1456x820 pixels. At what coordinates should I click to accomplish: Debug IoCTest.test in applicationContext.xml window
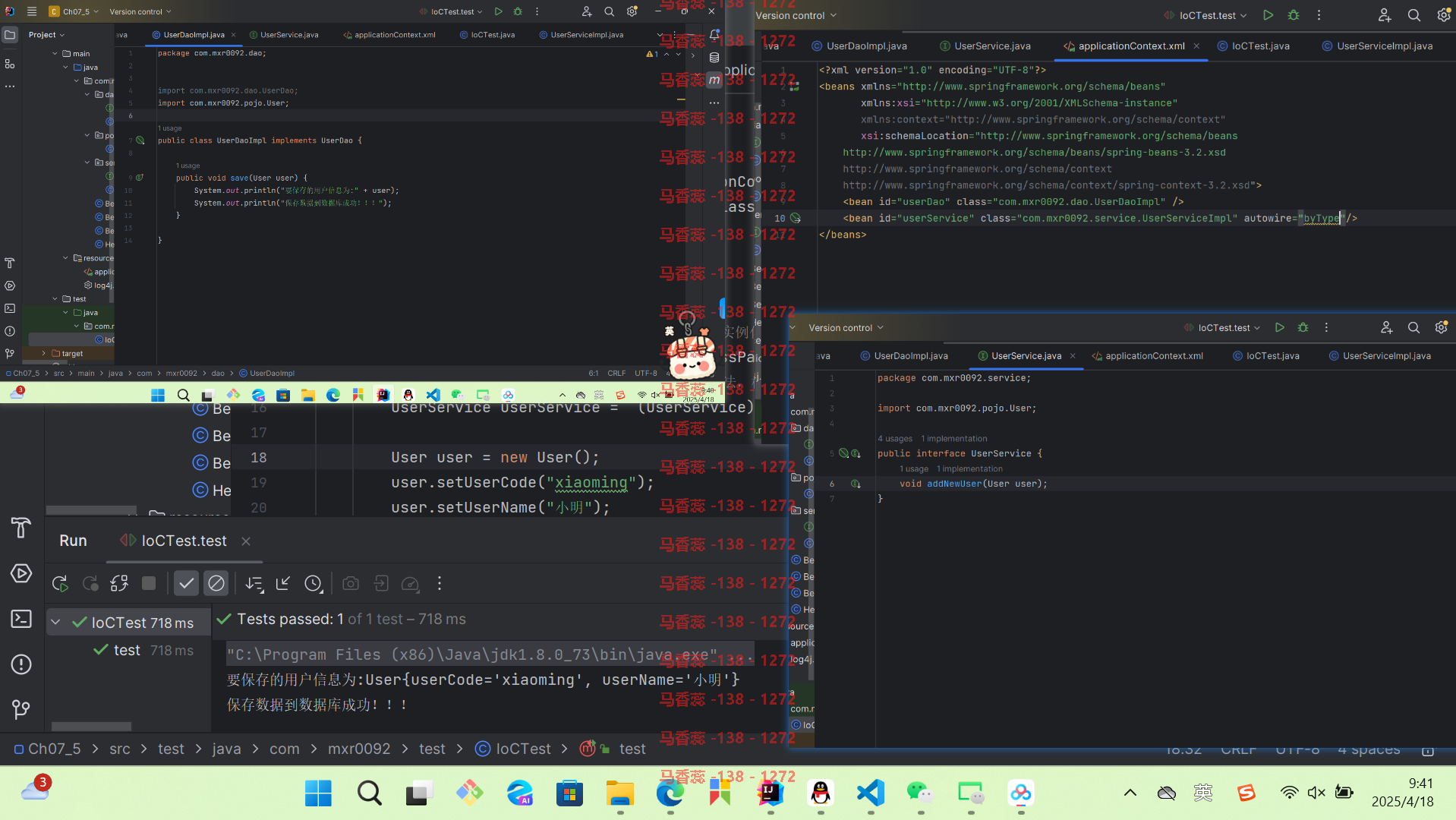[1294, 15]
